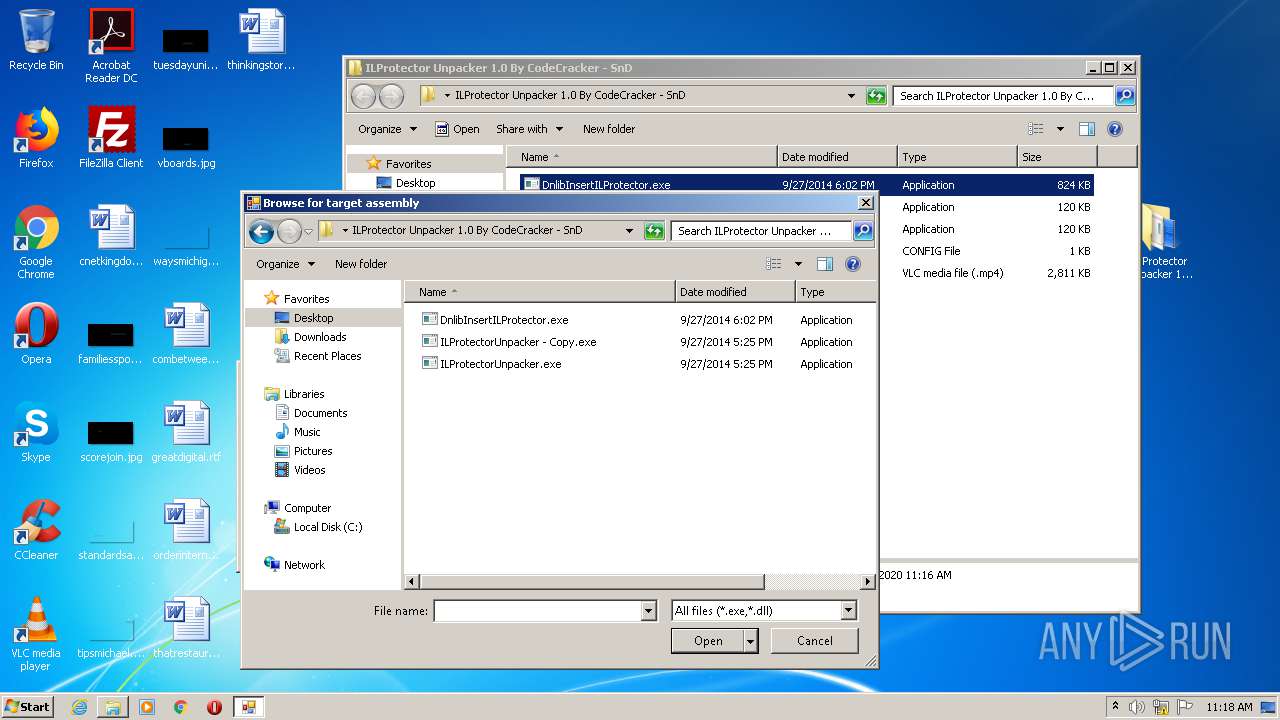Launch Skype from the desktop
Image resolution: width=1280 pixels, height=720 pixels.
point(36,432)
